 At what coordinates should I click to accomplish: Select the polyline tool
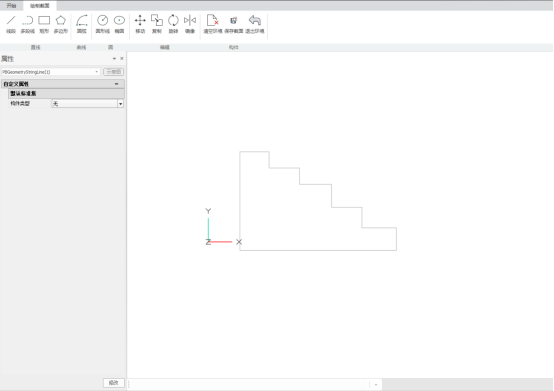(28, 24)
